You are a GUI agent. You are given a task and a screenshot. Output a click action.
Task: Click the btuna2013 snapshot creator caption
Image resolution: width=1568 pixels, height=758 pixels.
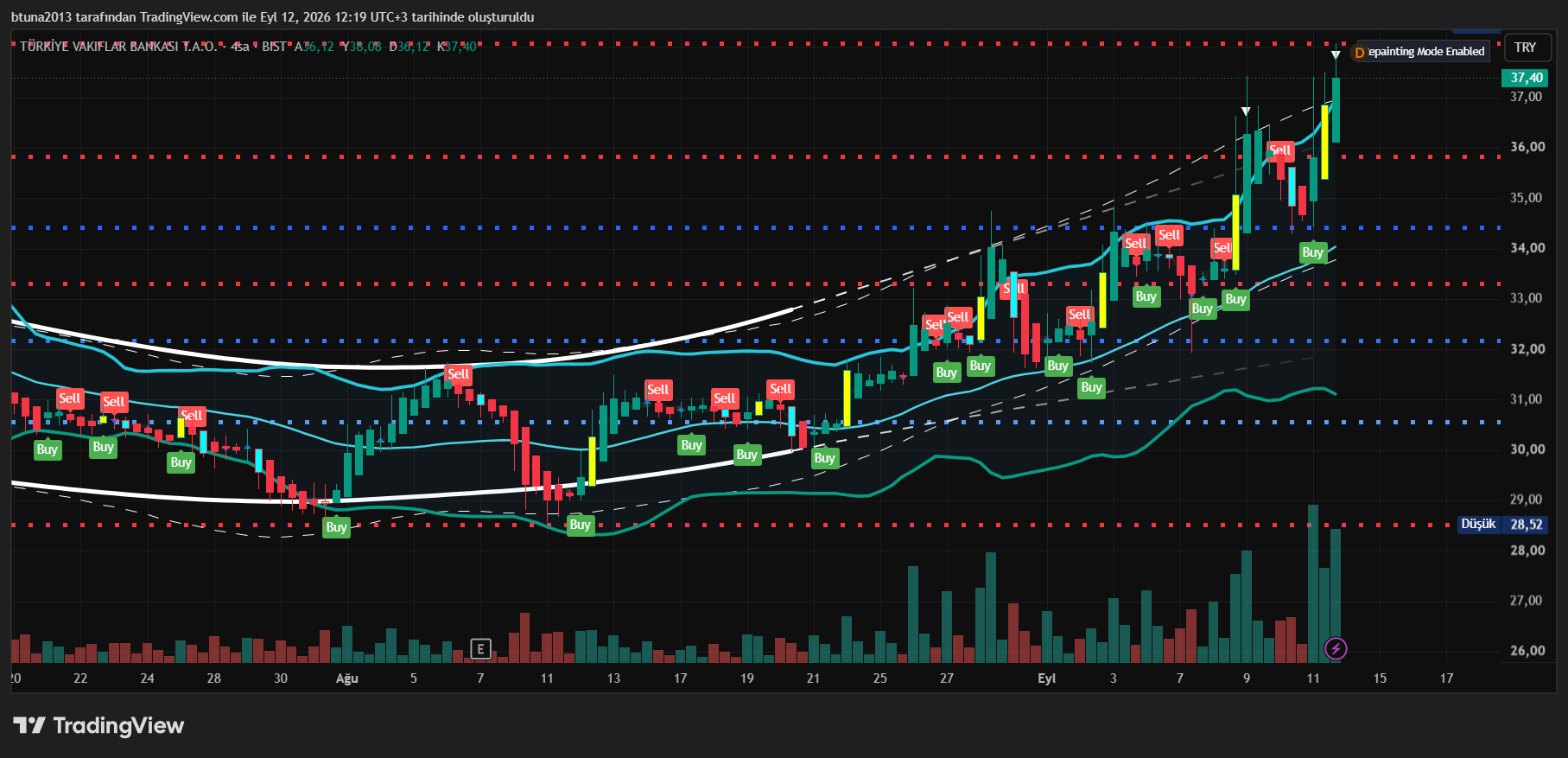point(272,17)
